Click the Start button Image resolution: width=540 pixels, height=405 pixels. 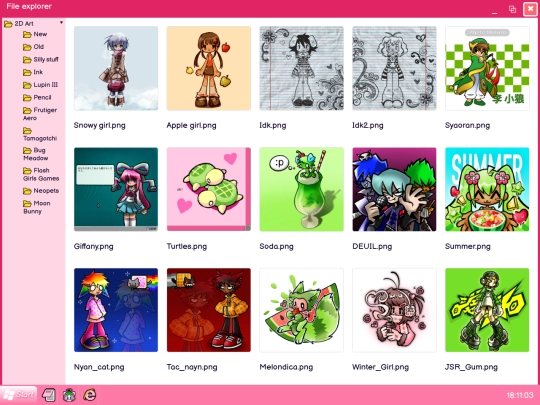(x=18, y=395)
